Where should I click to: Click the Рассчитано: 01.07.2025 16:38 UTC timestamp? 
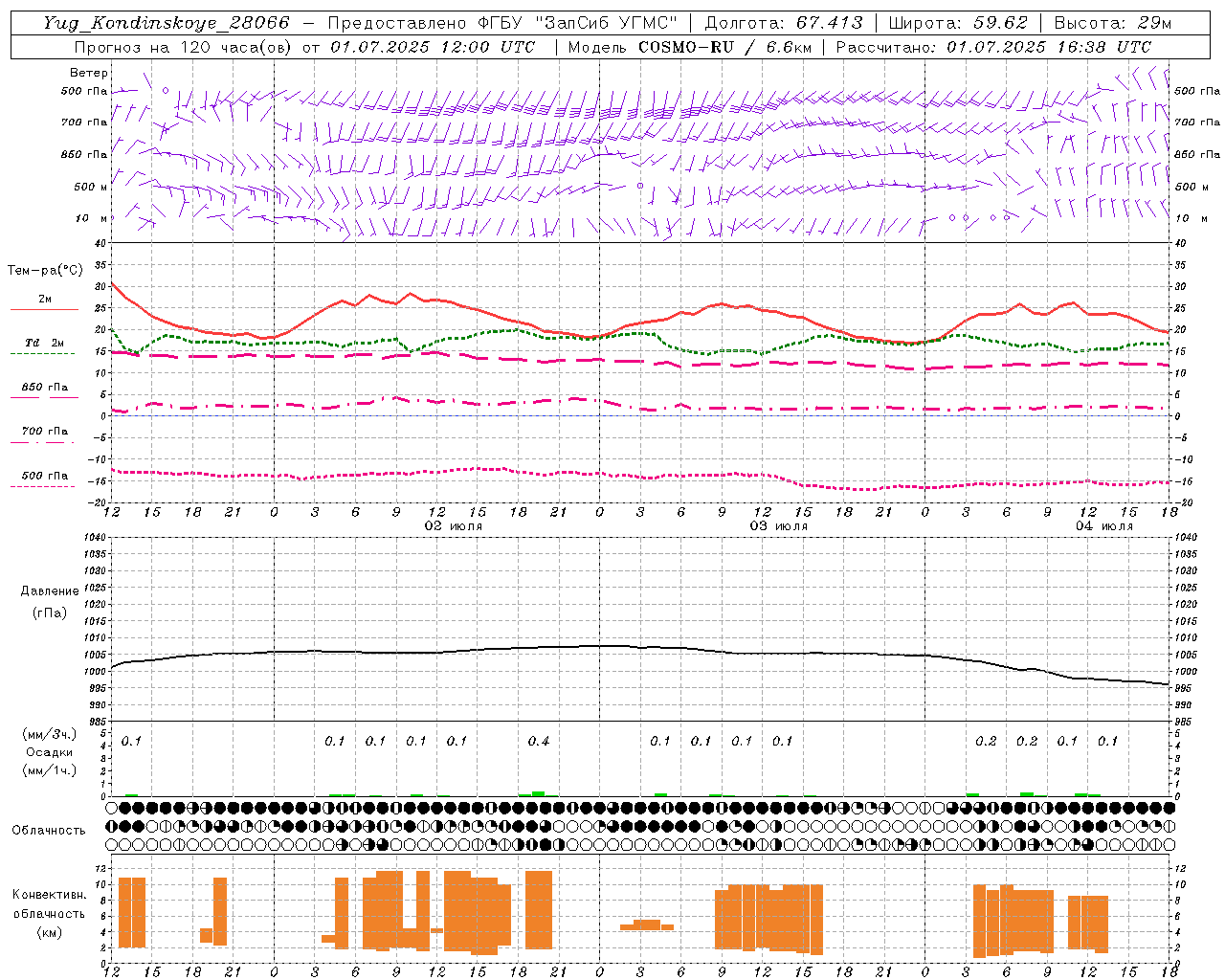[x=993, y=47]
